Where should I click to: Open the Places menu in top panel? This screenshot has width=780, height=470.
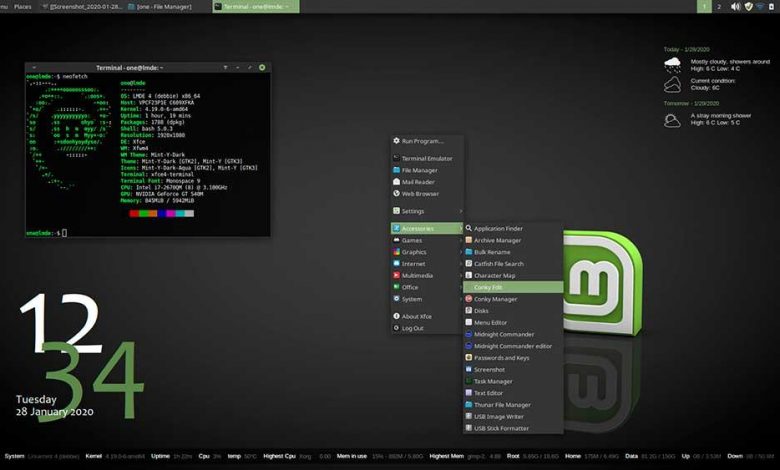22,6
